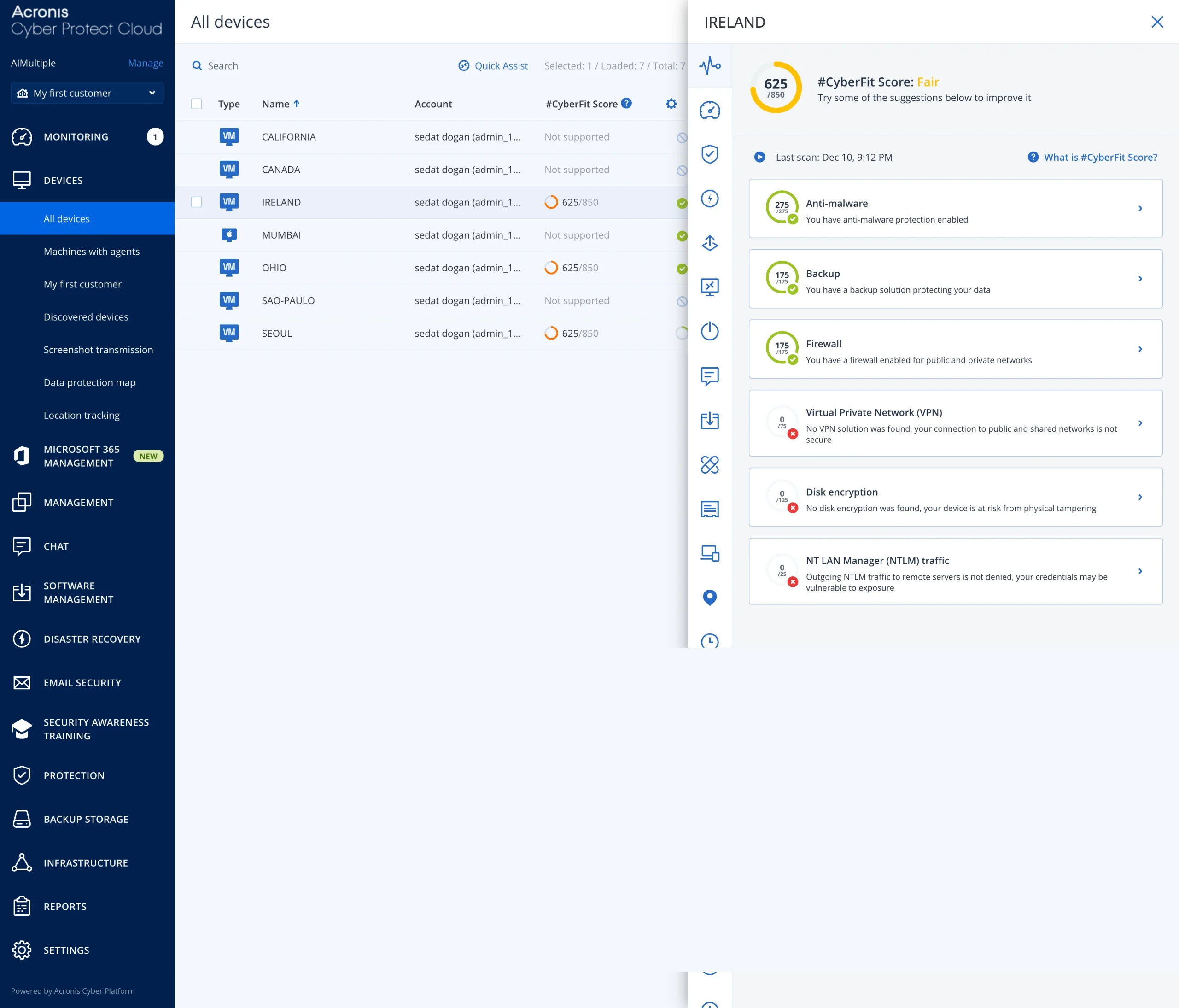The image size is (1179, 1008).
Task: Open the chat bubble icon in side strip
Action: 710,375
